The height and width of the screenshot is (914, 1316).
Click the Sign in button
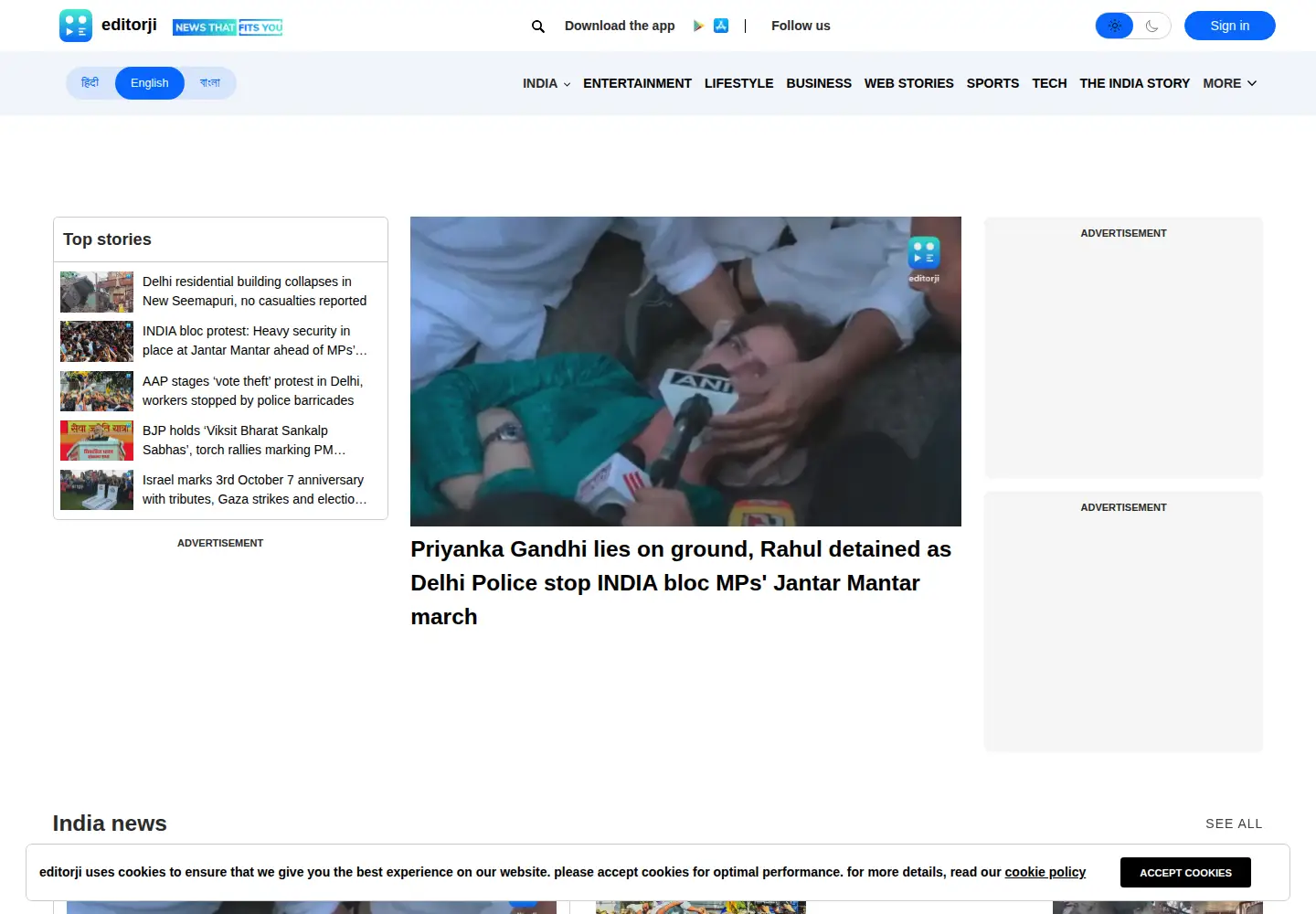[x=1230, y=26]
